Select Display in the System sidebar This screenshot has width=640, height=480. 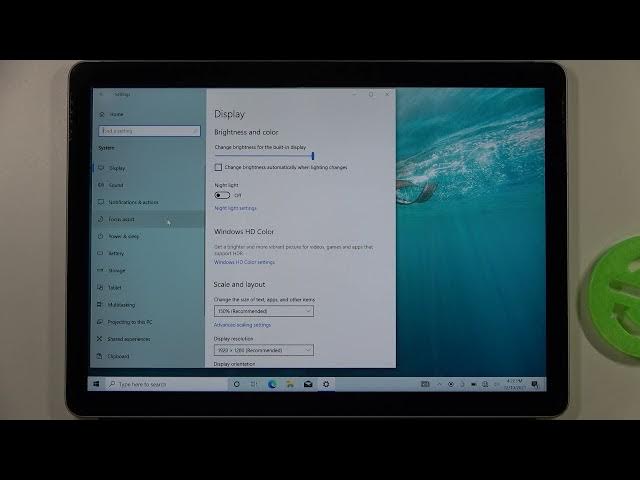[x=149, y=168]
